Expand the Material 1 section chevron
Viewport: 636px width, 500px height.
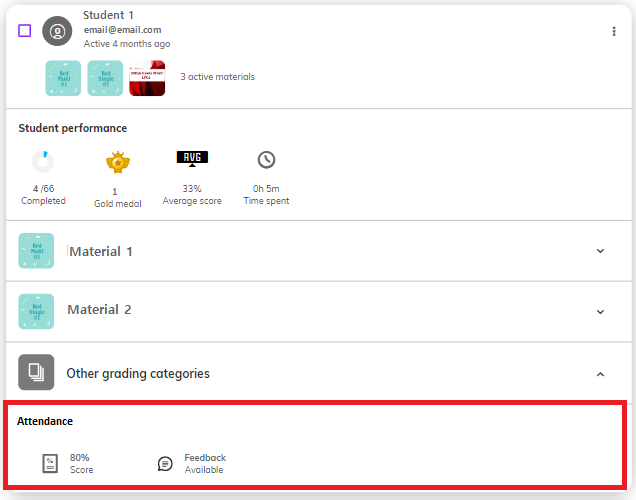click(600, 251)
